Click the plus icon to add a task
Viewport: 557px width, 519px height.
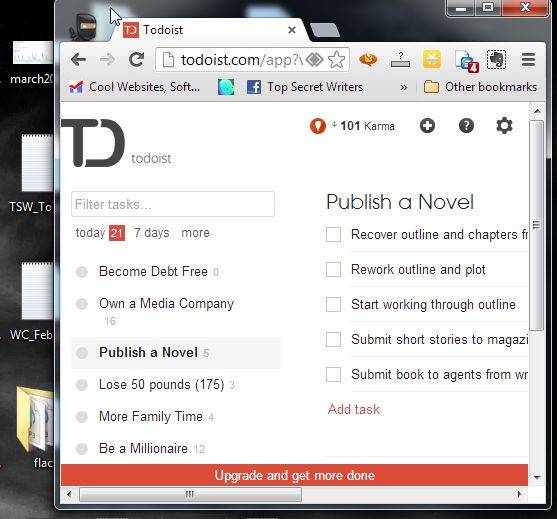[427, 126]
